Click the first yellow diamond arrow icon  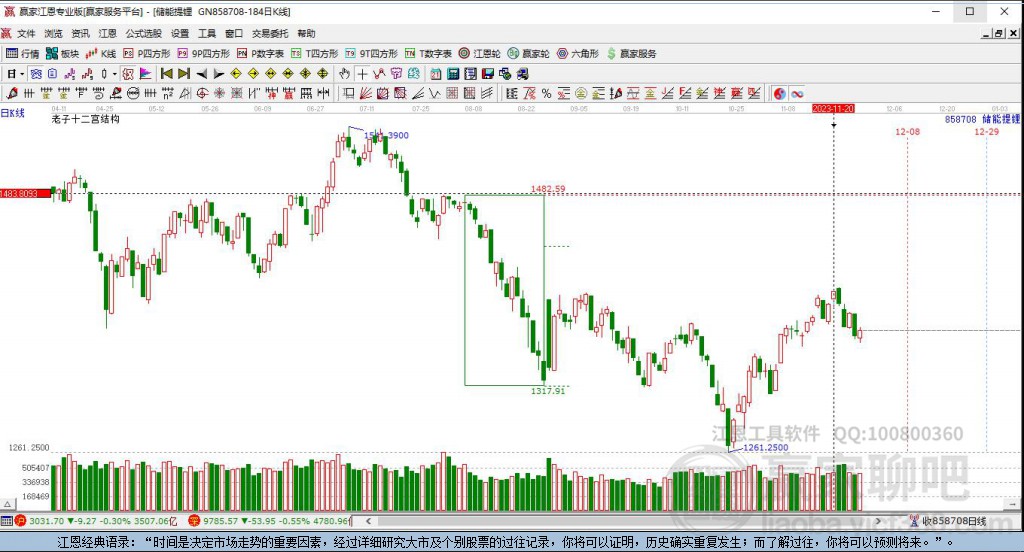[x=236, y=74]
